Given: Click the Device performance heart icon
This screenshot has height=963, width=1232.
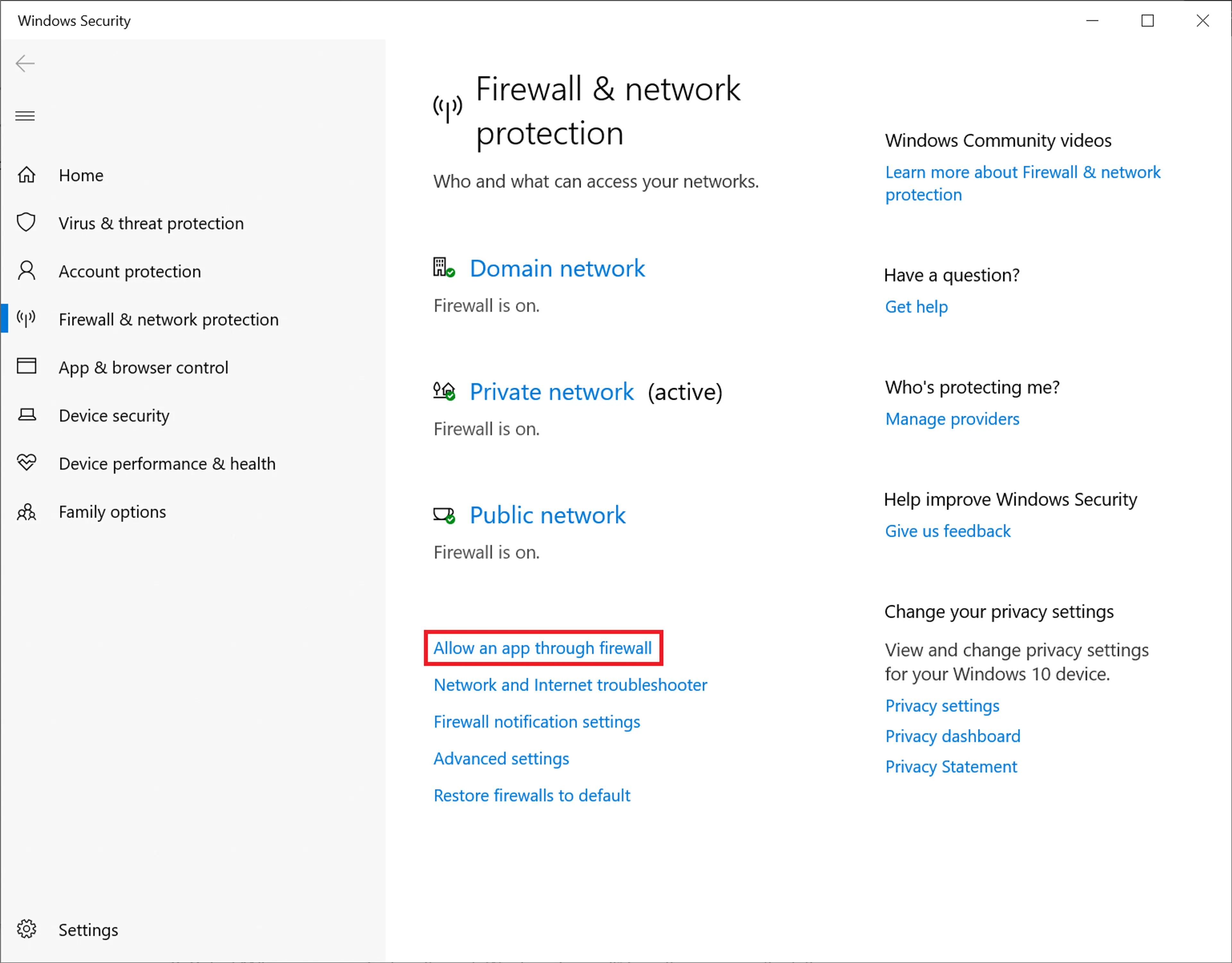Looking at the screenshot, I should (27, 463).
